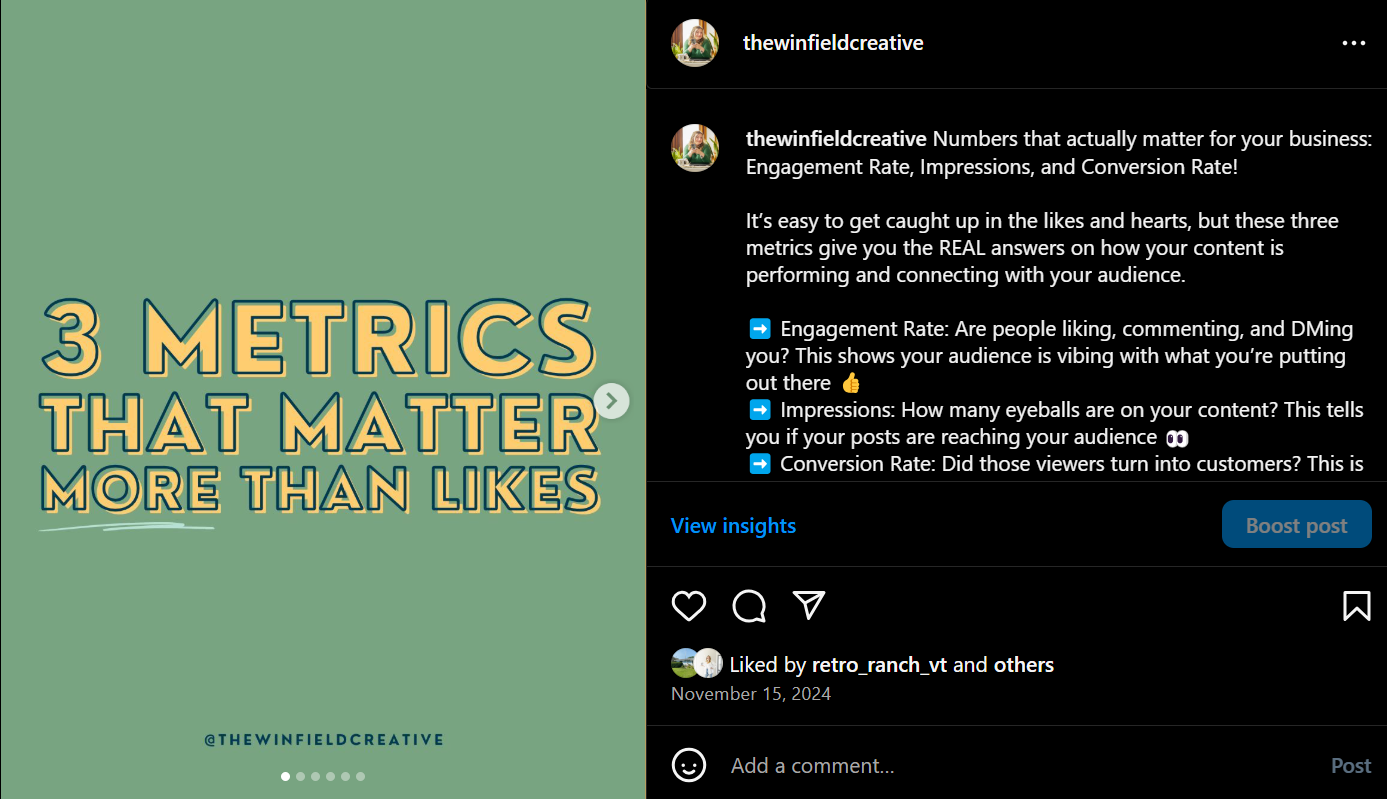
Task: Click the caption author avatar
Action: click(x=695, y=148)
